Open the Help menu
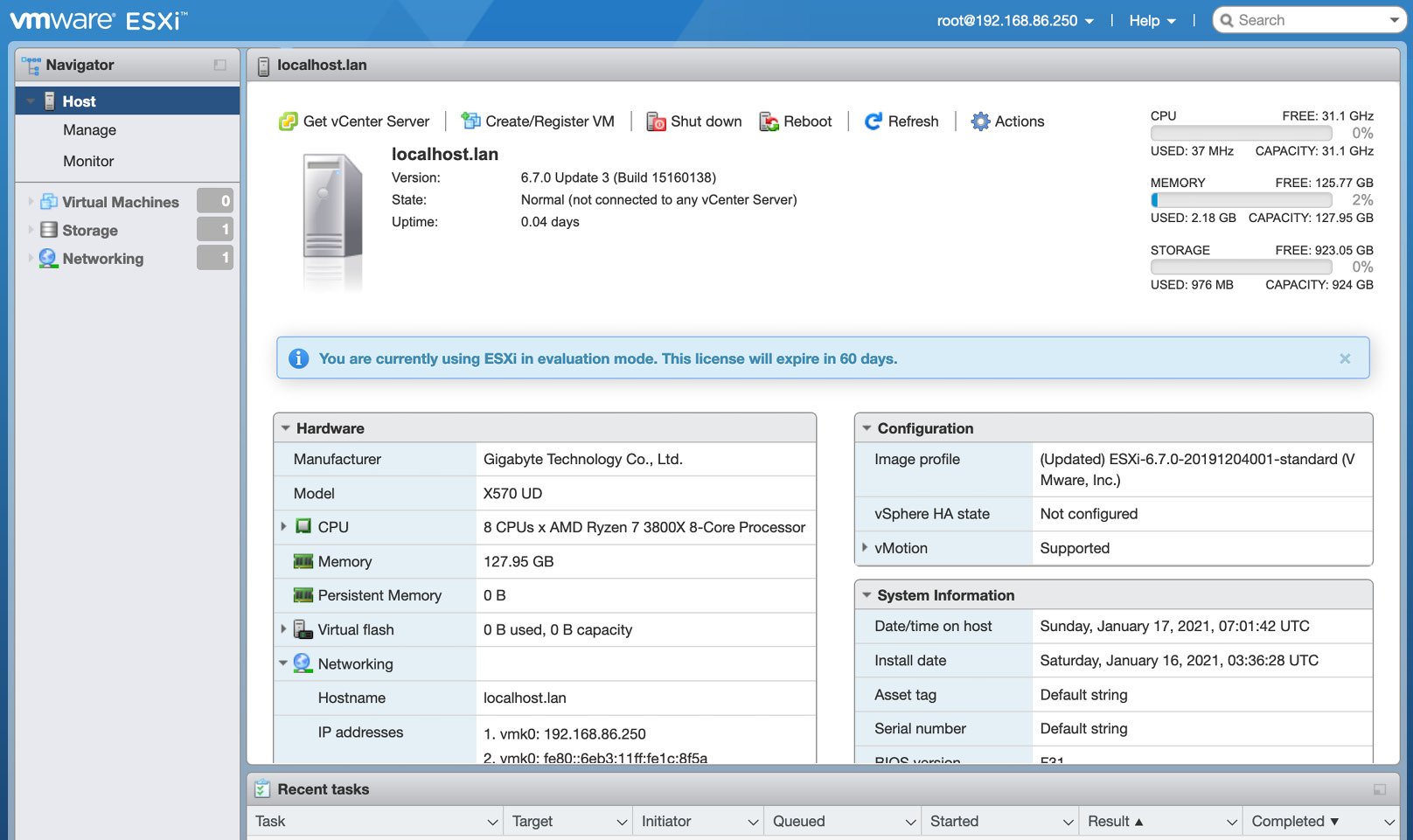The width and height of the screenshot is (1413, 840). tap(1152, 20)
